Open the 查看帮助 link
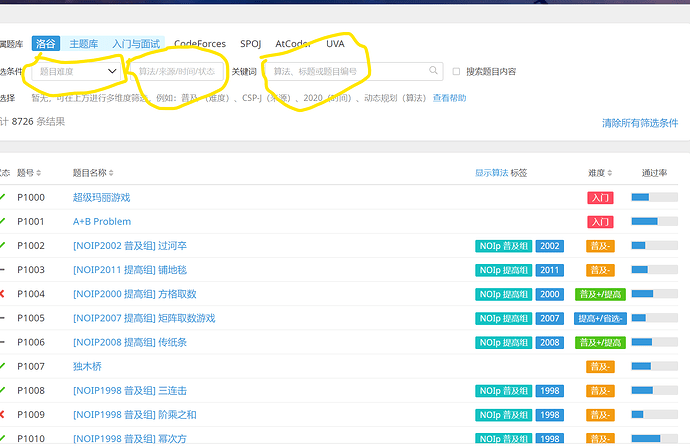The width and height of the screenshot is (690, 448). tap(449, 98)
